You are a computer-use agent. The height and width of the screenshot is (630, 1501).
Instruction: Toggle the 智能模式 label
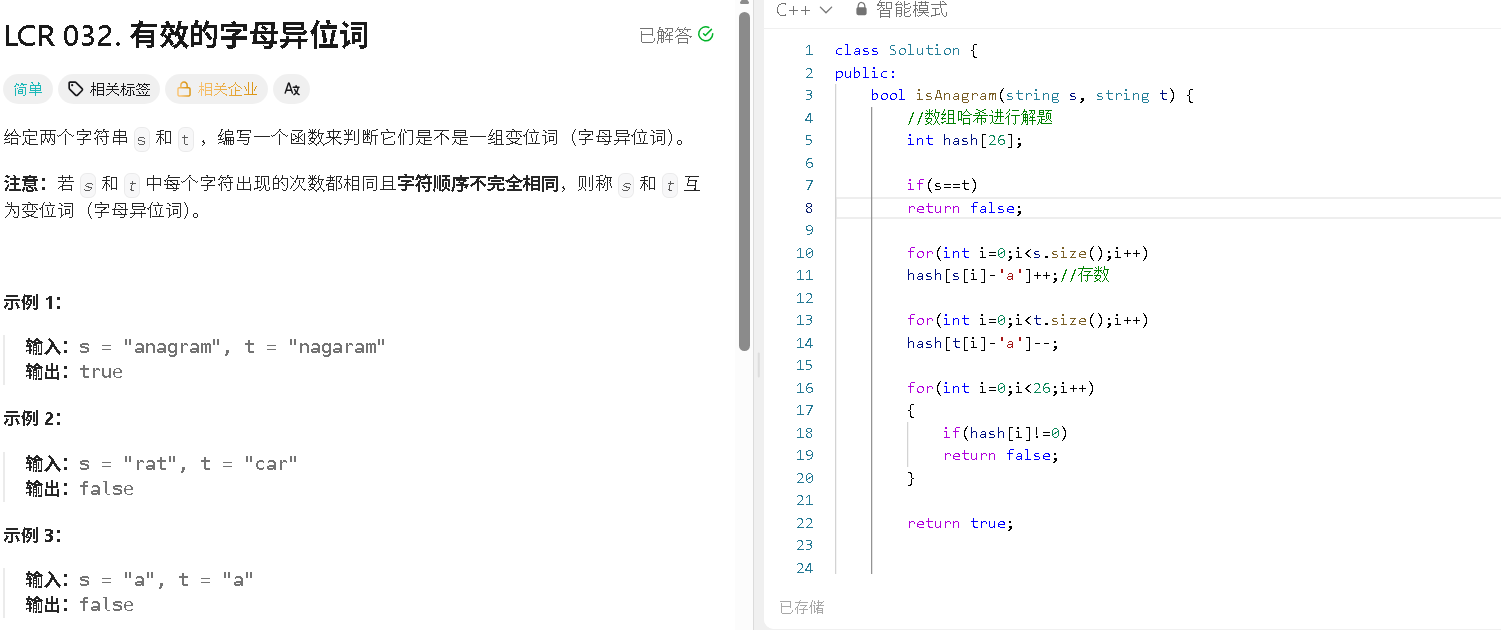(x=911, y=10)
